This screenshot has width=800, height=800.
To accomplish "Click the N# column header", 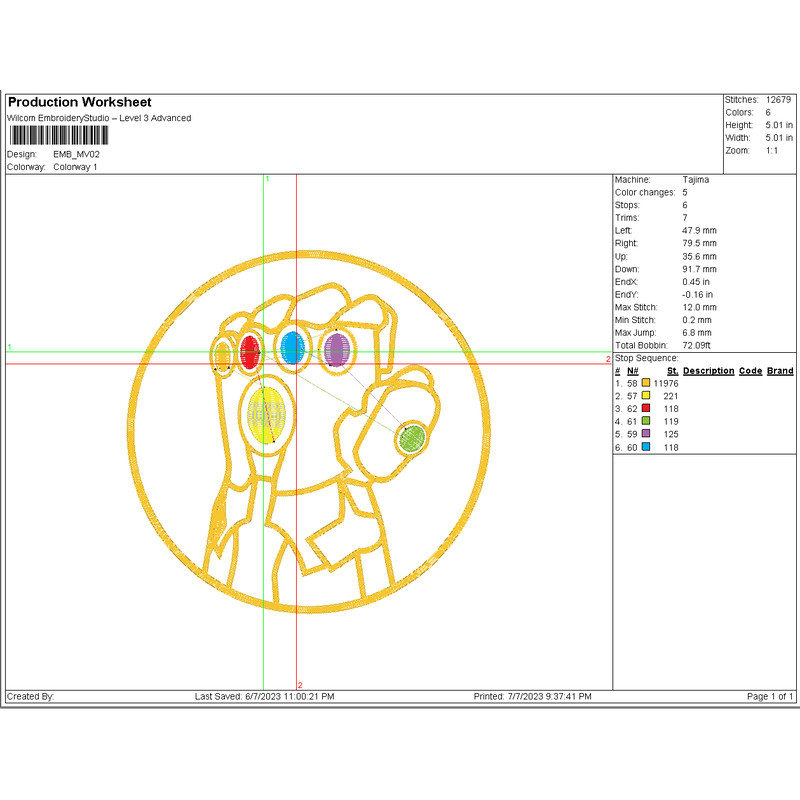I will [x=633, y=371].
